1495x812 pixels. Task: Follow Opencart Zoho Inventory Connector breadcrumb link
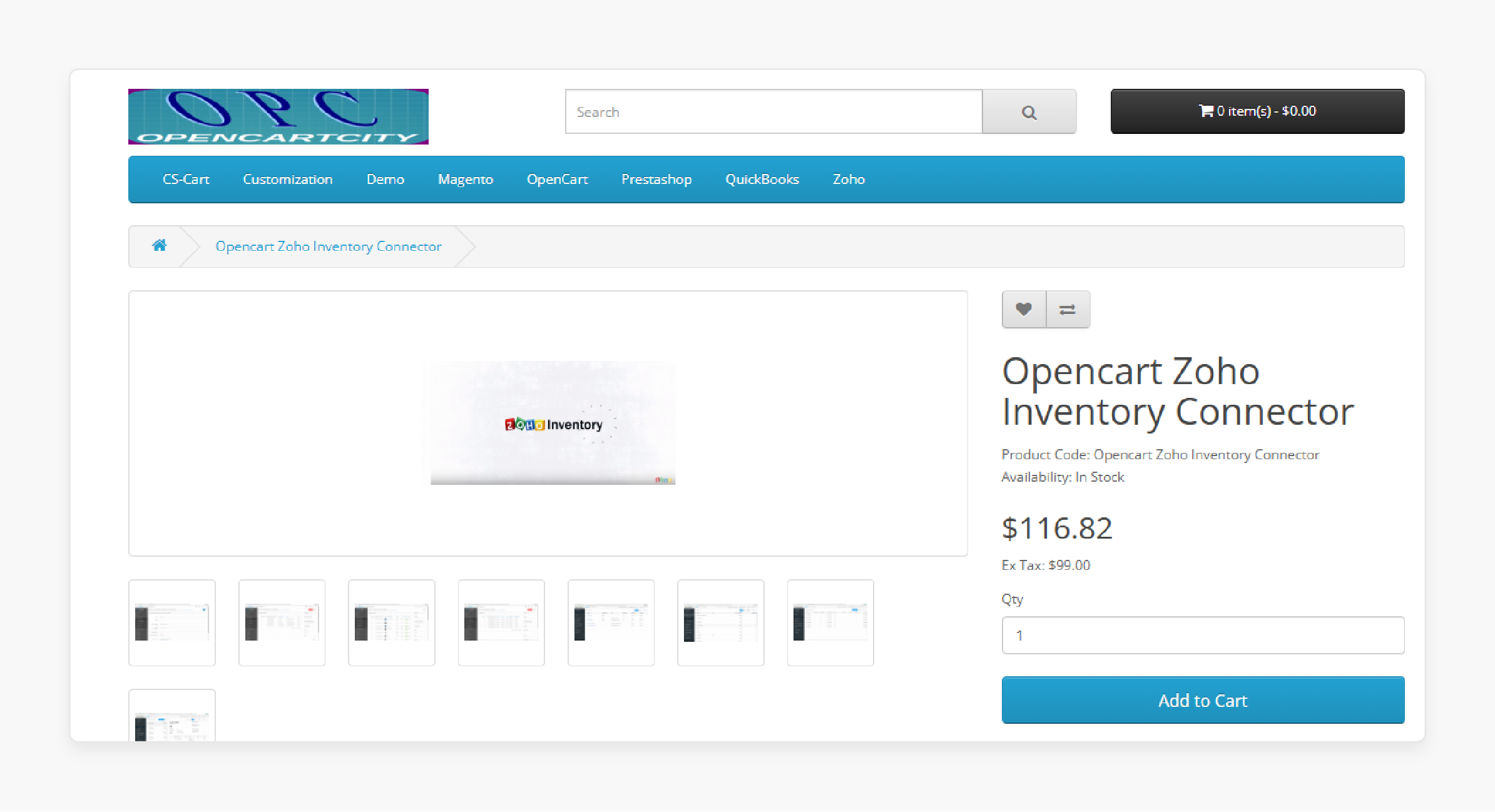pos(329,246)
